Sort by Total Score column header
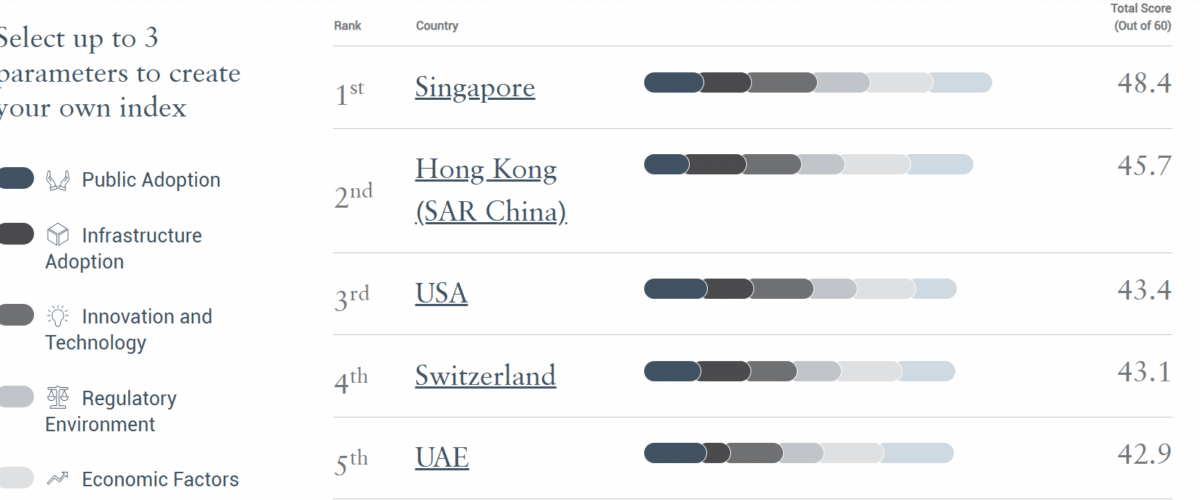 click(x=1141, y=17)
